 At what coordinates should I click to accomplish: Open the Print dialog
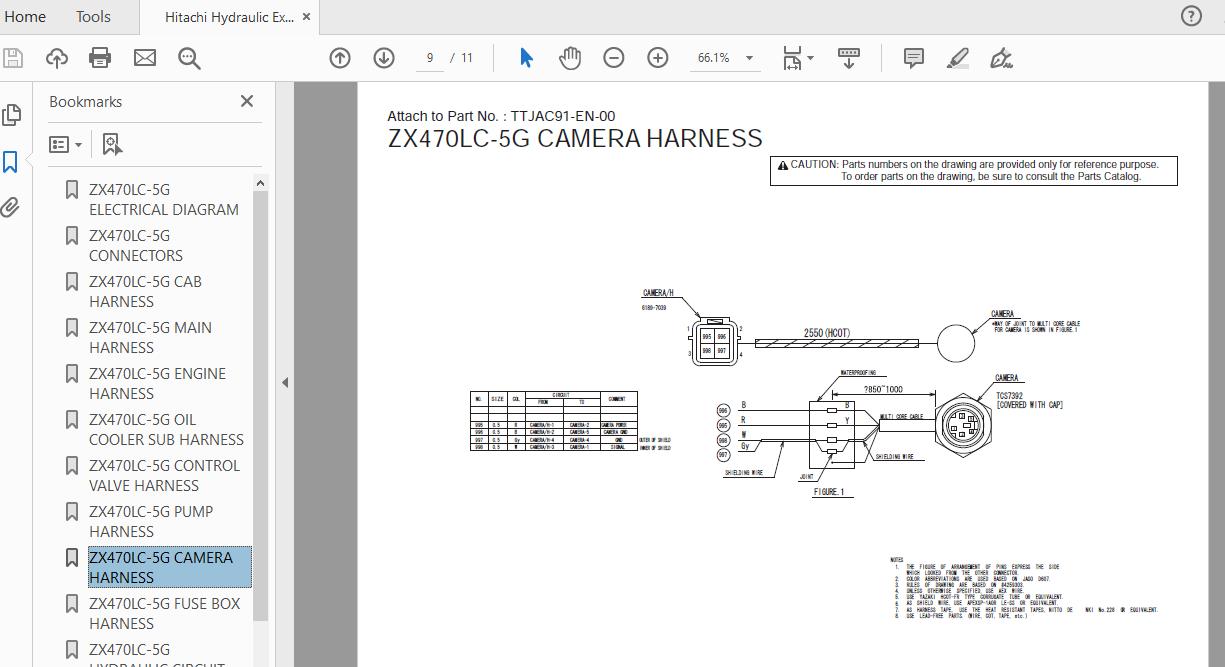(x=99, y=57)
